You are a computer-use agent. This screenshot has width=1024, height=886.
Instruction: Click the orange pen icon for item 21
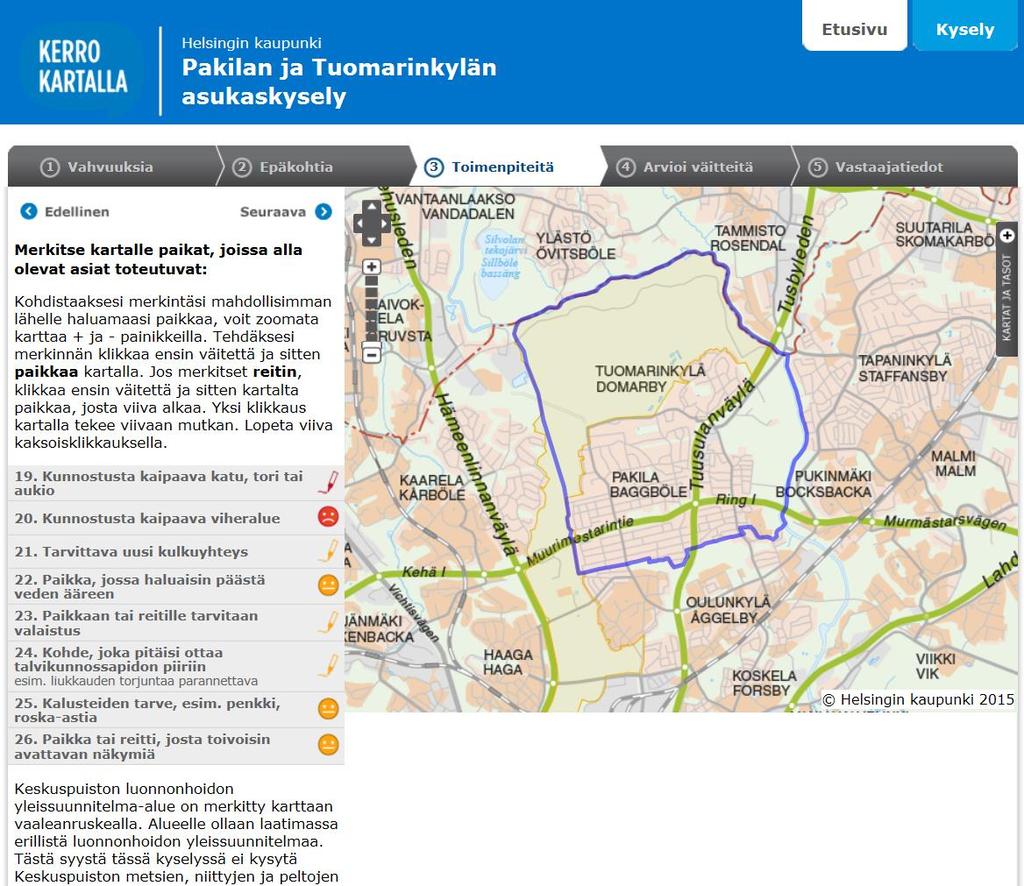point(328,550)
